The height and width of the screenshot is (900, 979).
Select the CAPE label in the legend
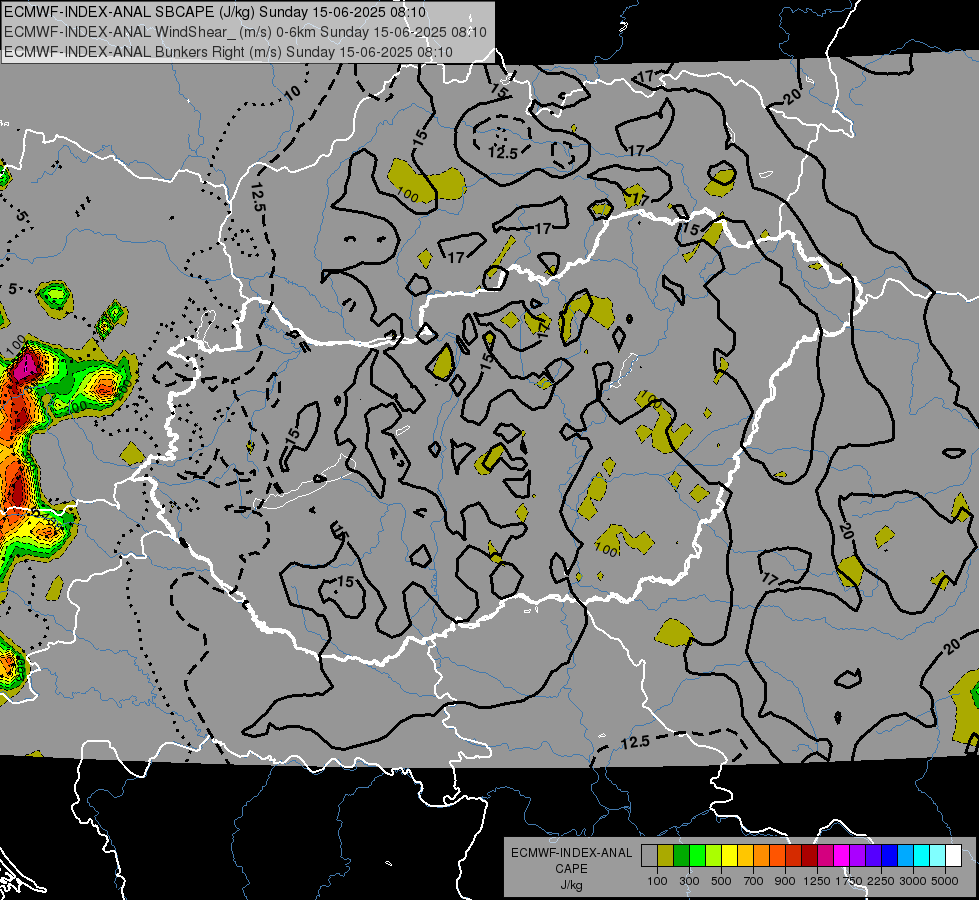click(571, 869)
